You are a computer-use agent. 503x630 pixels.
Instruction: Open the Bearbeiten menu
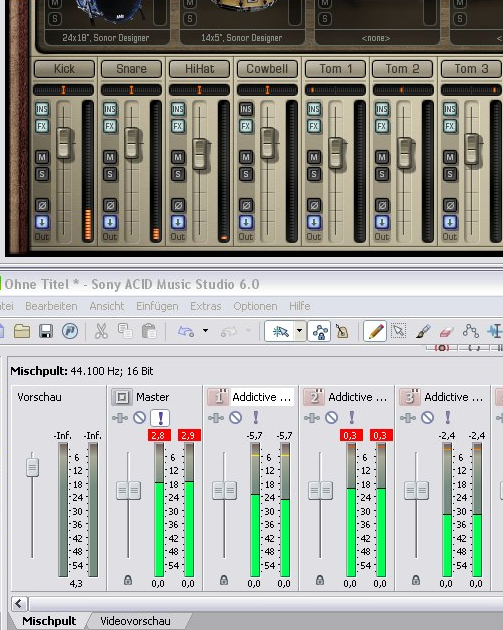click(51, 306)
